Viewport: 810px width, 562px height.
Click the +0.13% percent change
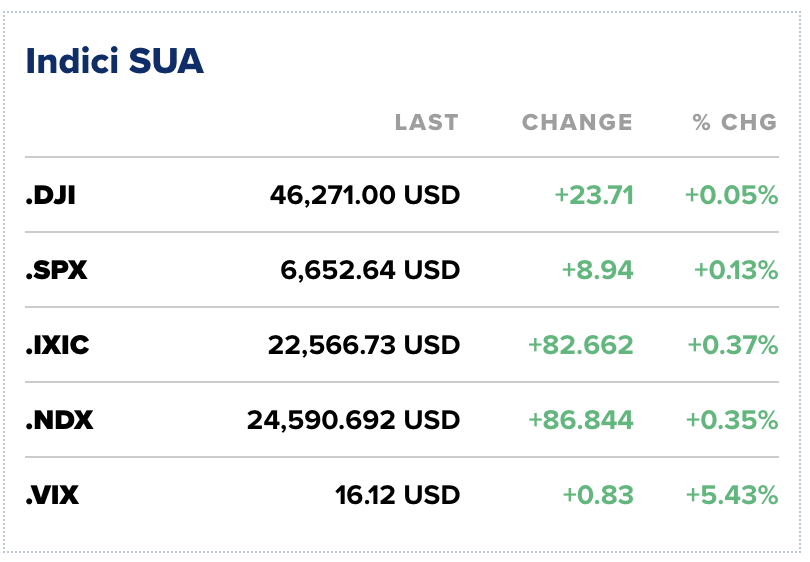(735, 270)
